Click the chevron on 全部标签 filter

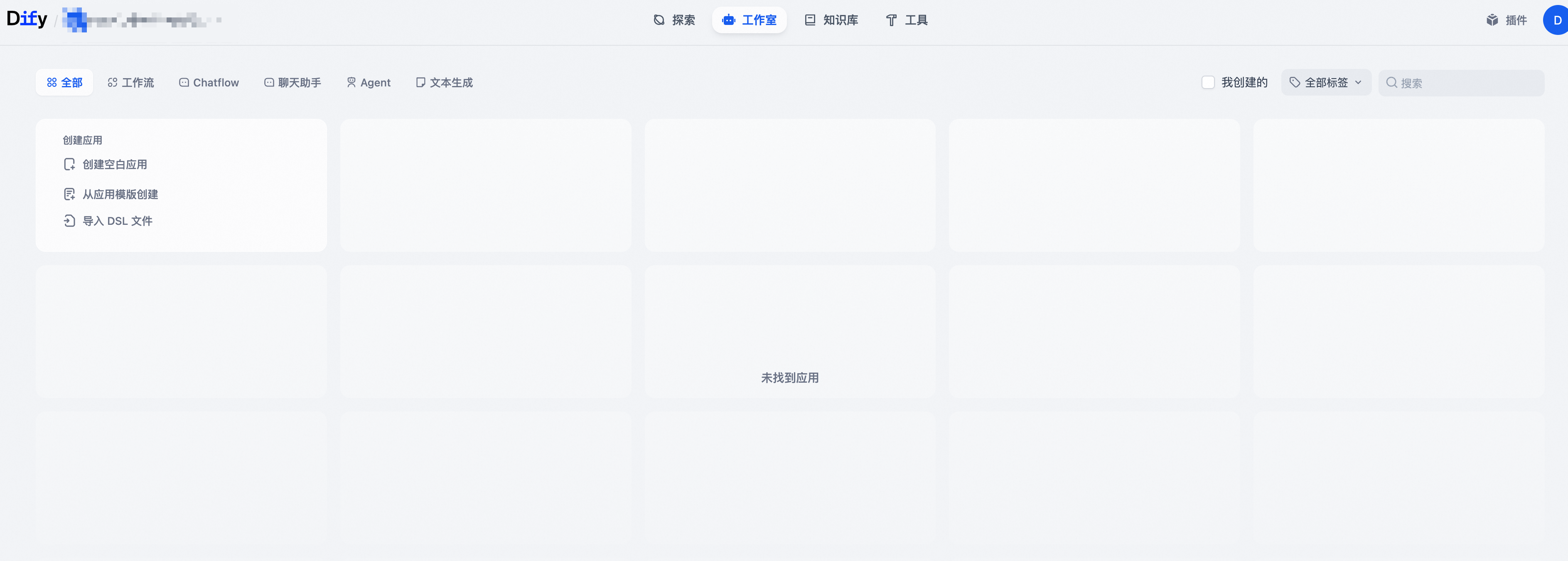click(x=1358, y=82)
